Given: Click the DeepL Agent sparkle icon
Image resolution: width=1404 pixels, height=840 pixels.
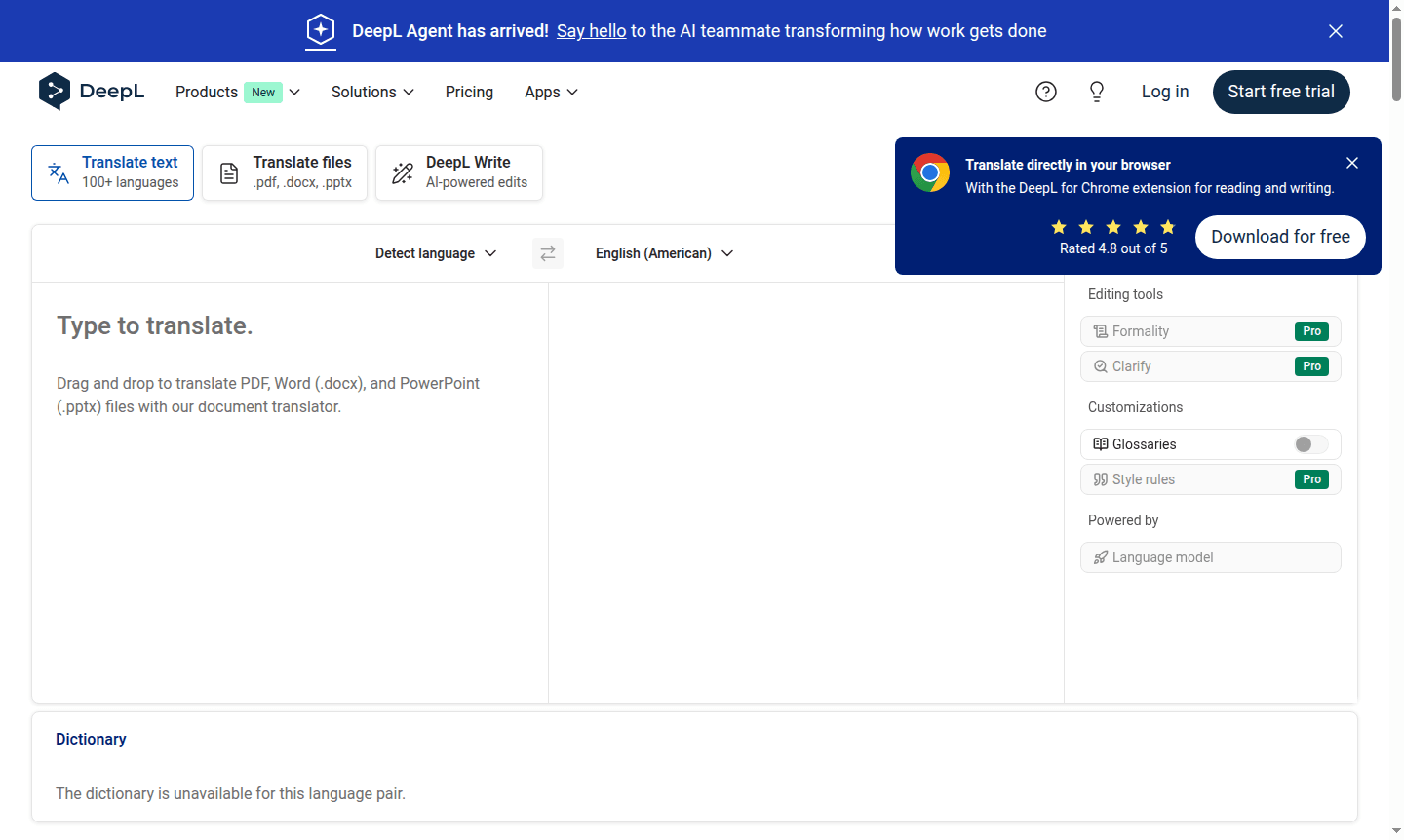Looking at the screenshot, I should (321, 31).
